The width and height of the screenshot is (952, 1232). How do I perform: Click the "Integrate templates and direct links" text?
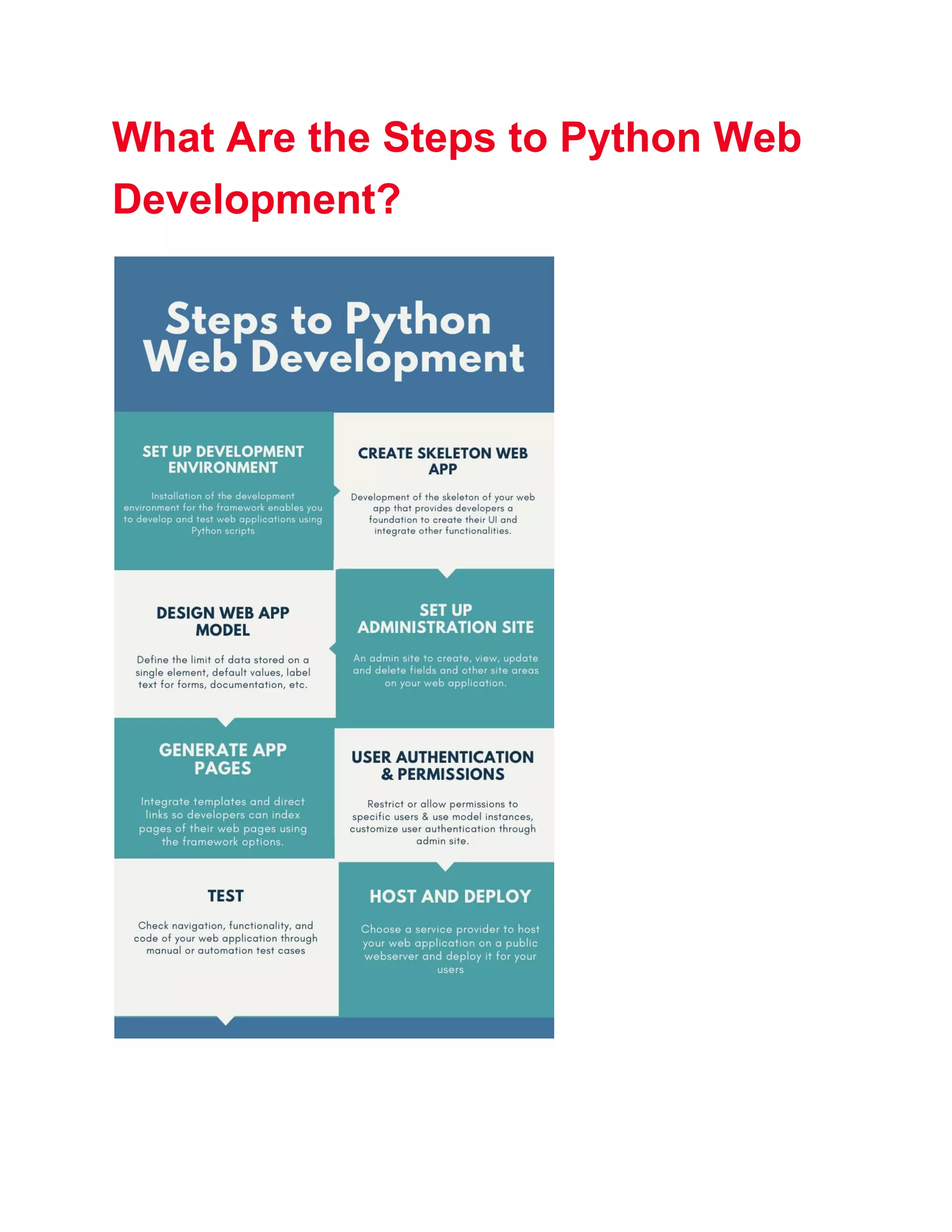(x=223, y=821)
